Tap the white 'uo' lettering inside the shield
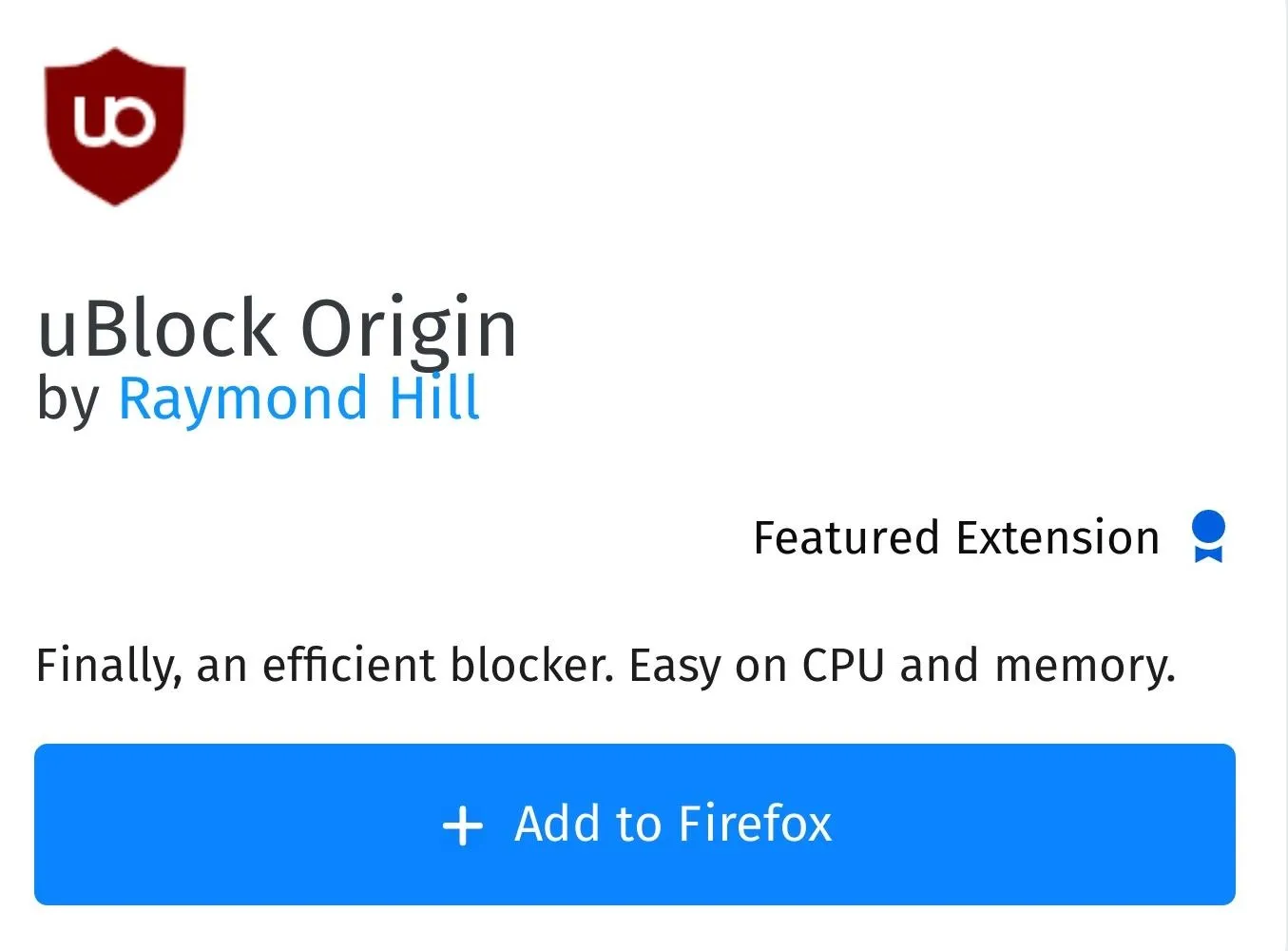 tap(114, 121)
